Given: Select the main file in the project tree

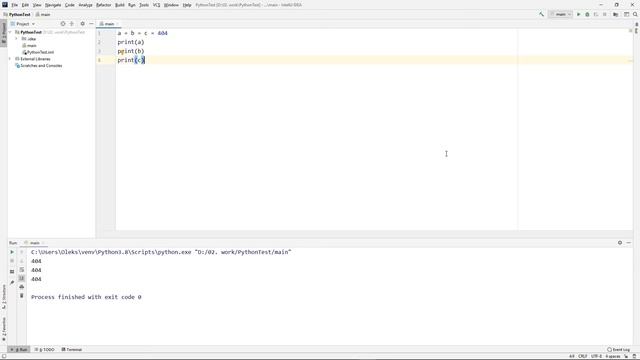Looking at the screenshot, I should (29, 45).
